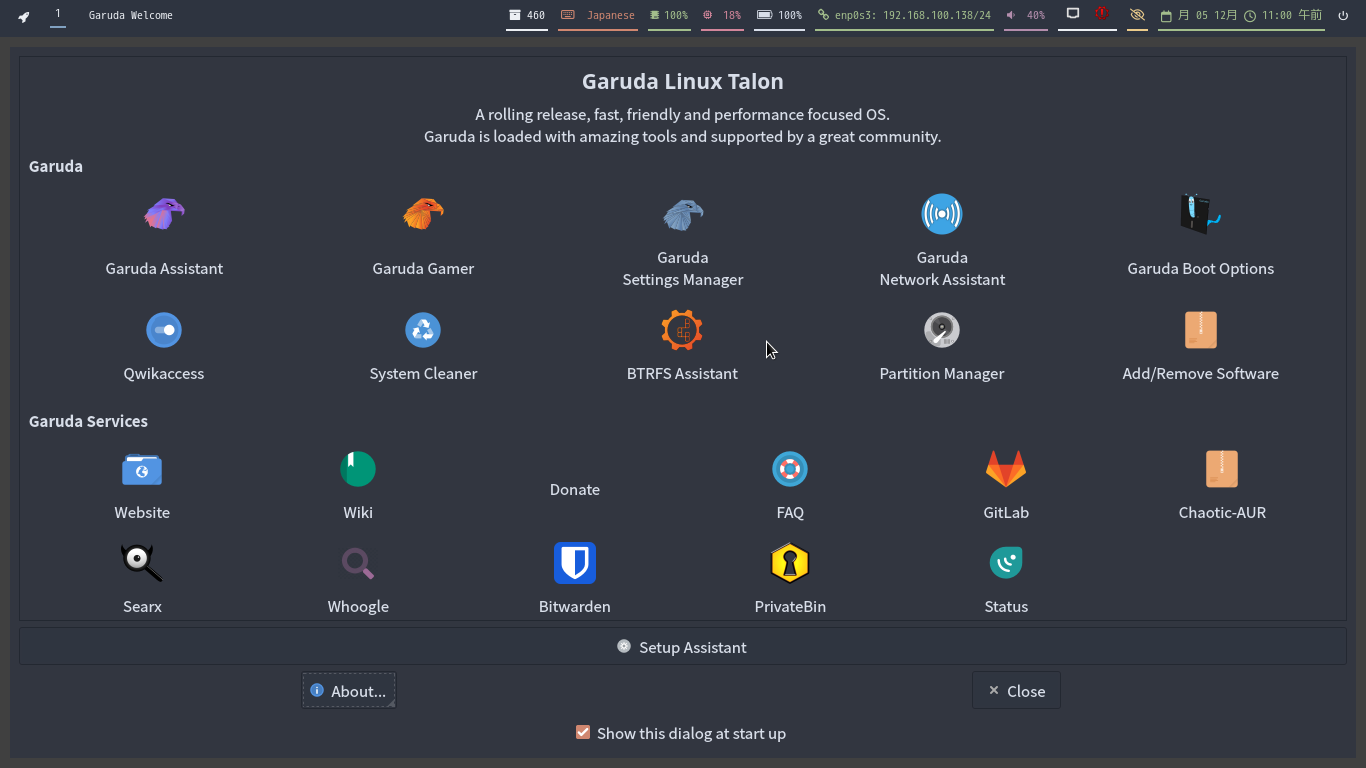1366x768 pixels.
Task: Open Garuda Settings Manager
Action: [683, 241]
